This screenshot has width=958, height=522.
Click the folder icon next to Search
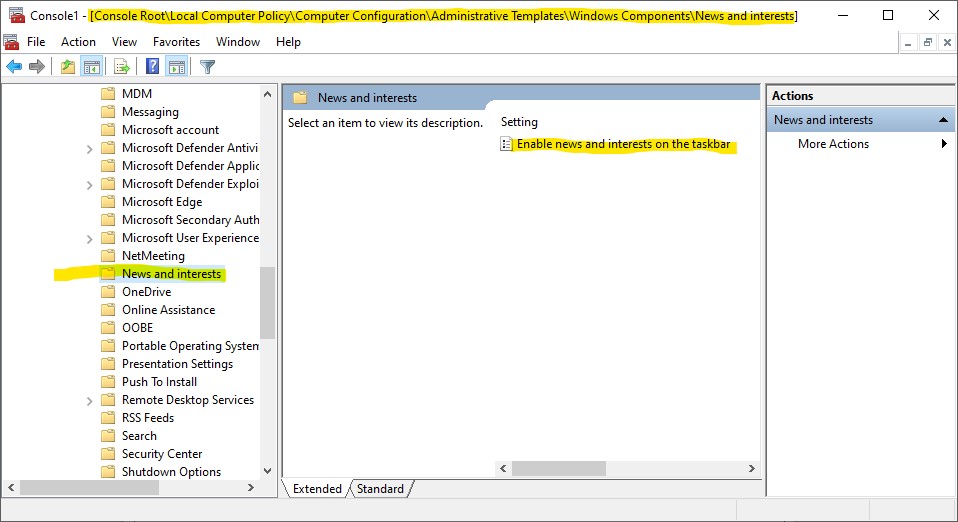(x=108, y=436)
